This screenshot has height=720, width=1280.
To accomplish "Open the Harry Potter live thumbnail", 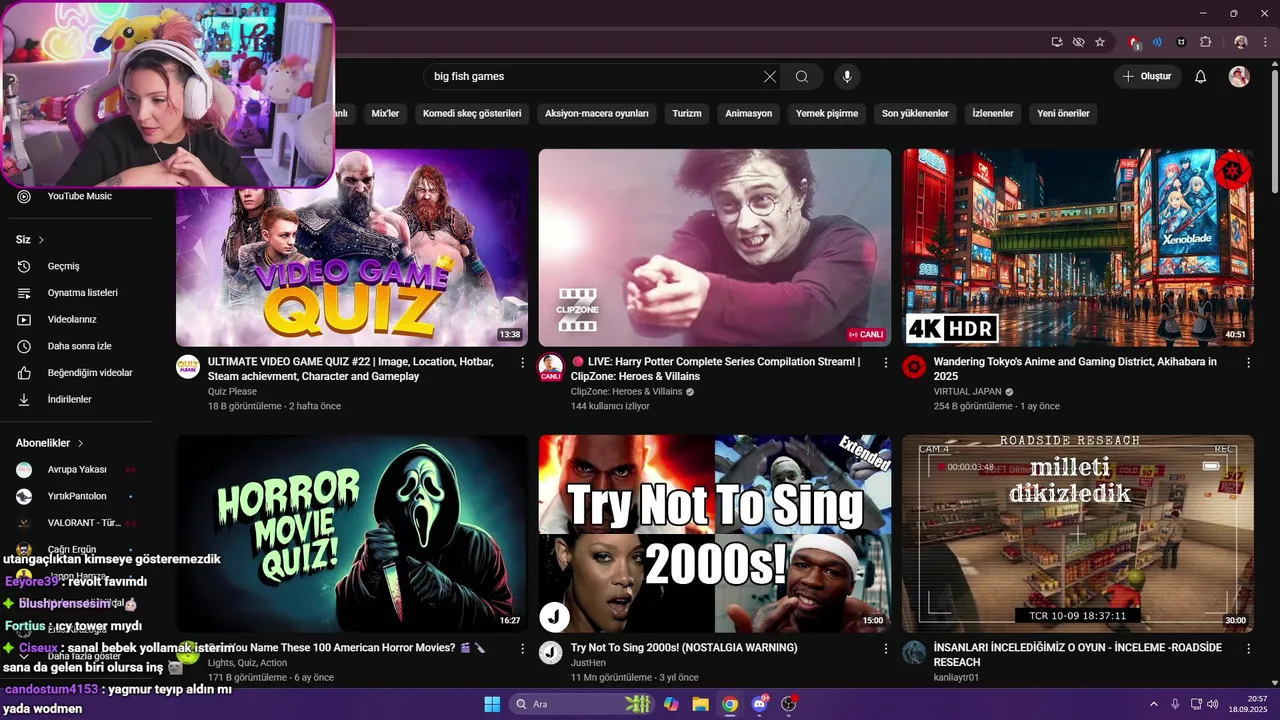I will pos(715,248).
